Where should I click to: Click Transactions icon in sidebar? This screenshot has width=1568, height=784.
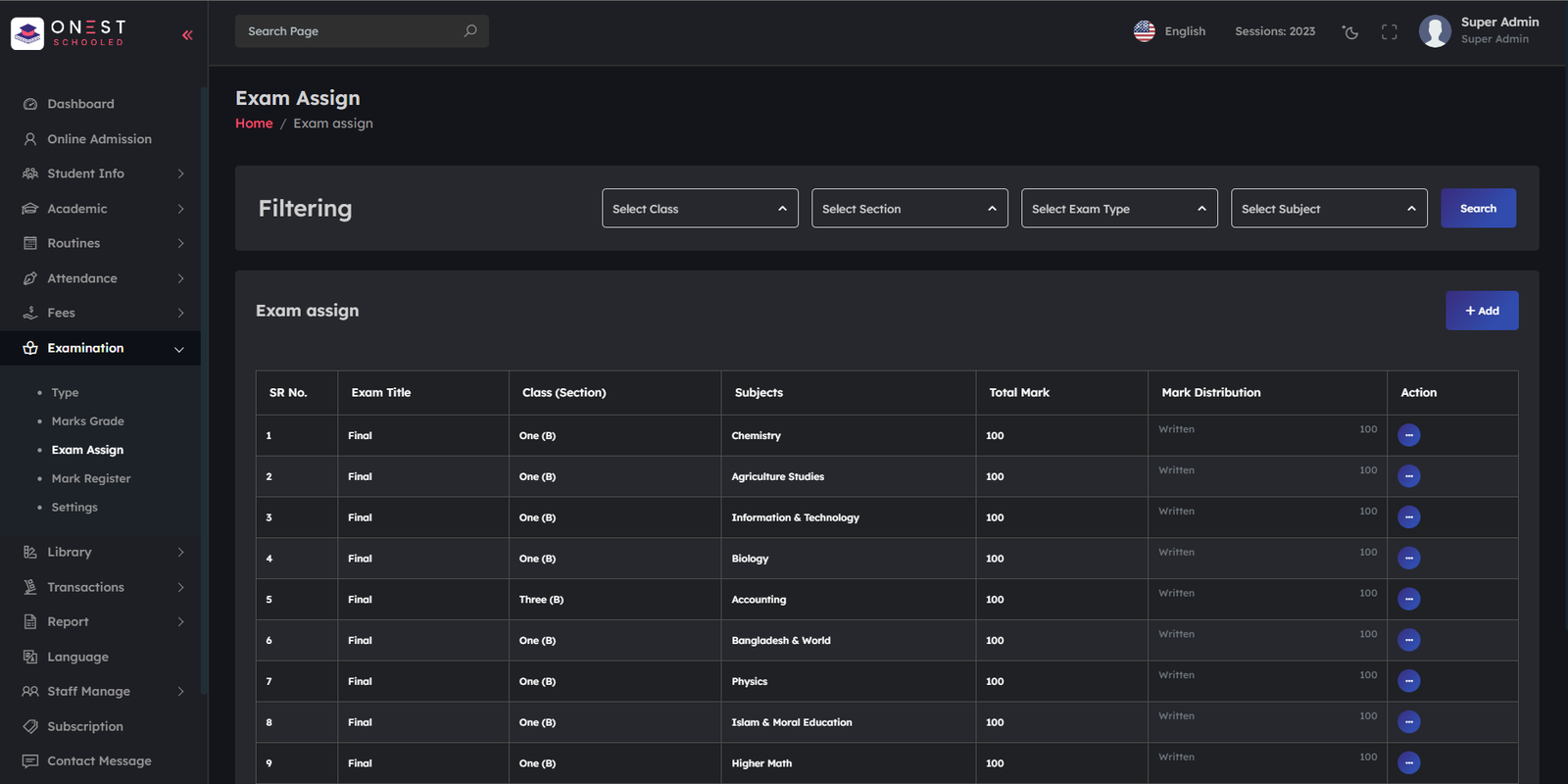30,587
